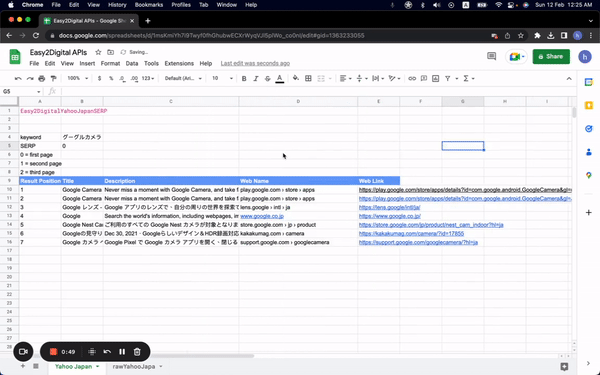Open the font size dropdown
The image size is (600, 375).
pos(222,78)
